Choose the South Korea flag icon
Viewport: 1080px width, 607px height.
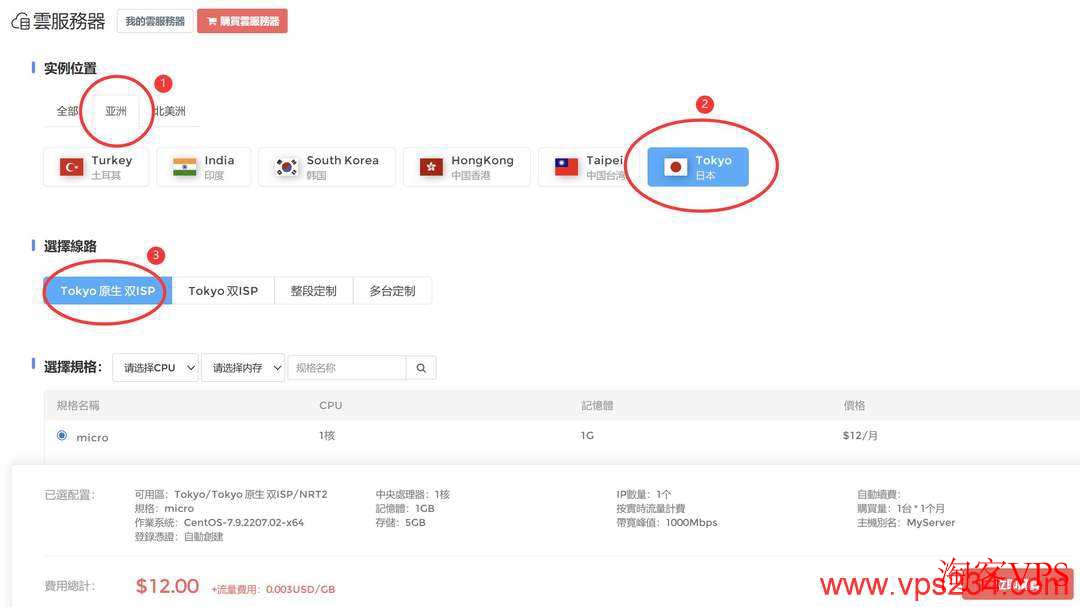(286, 166)
